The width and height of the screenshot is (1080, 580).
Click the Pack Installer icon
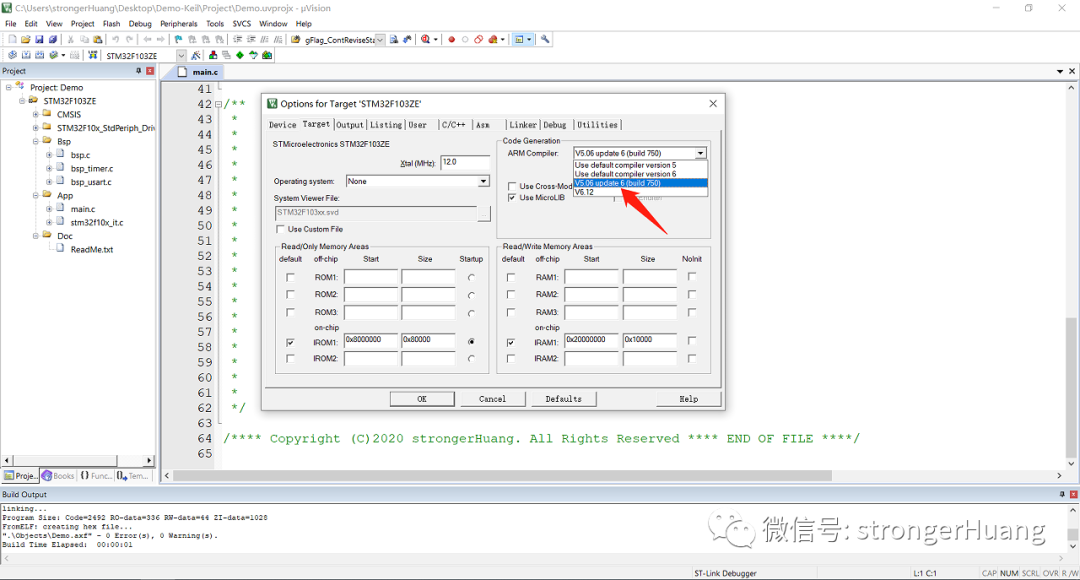267,55
